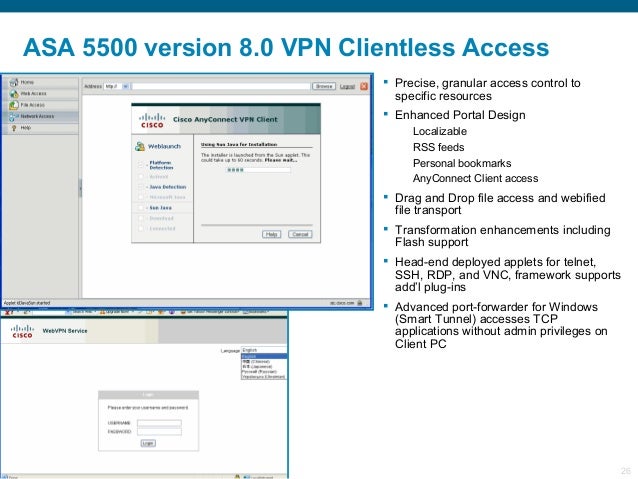The height and width of the screenshot is (479, 638).
Task: Open the Language dropdown on WebVPN page
Action: (x=264, y=350)
